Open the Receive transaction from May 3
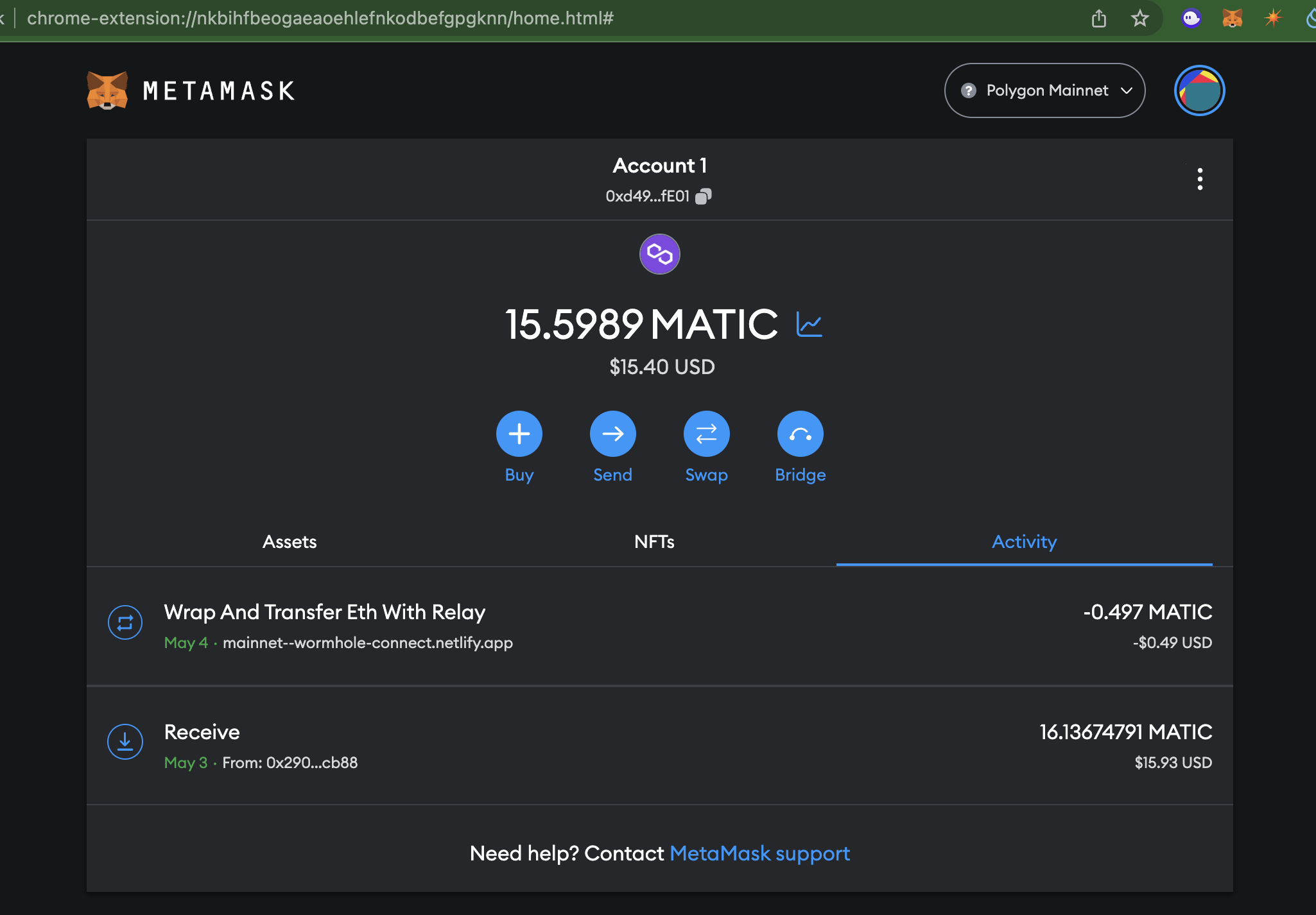The image size is (1316, 915). coord(202,732)
